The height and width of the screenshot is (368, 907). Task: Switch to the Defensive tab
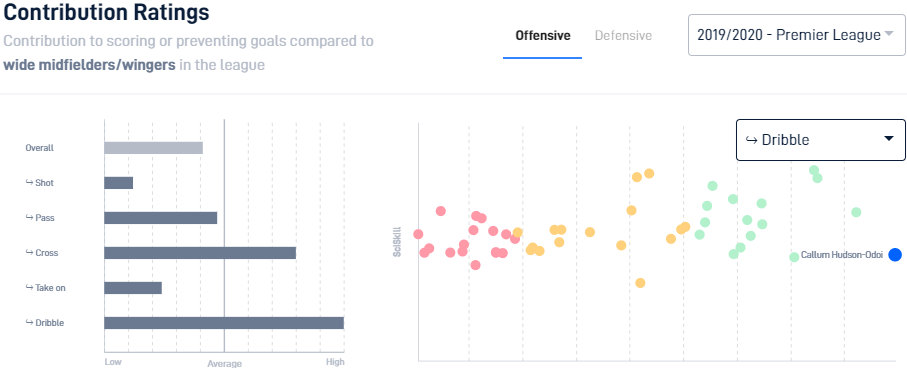[623, 35]
